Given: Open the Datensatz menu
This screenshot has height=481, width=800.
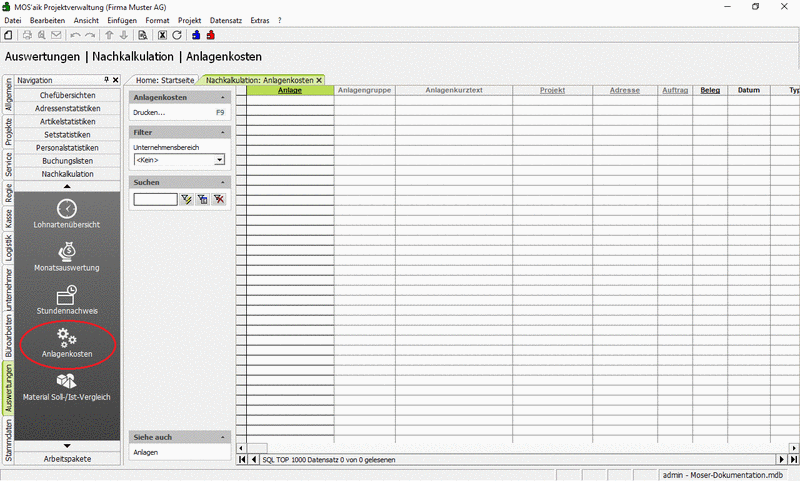Looking at the screenshot, I should [226, 20].
